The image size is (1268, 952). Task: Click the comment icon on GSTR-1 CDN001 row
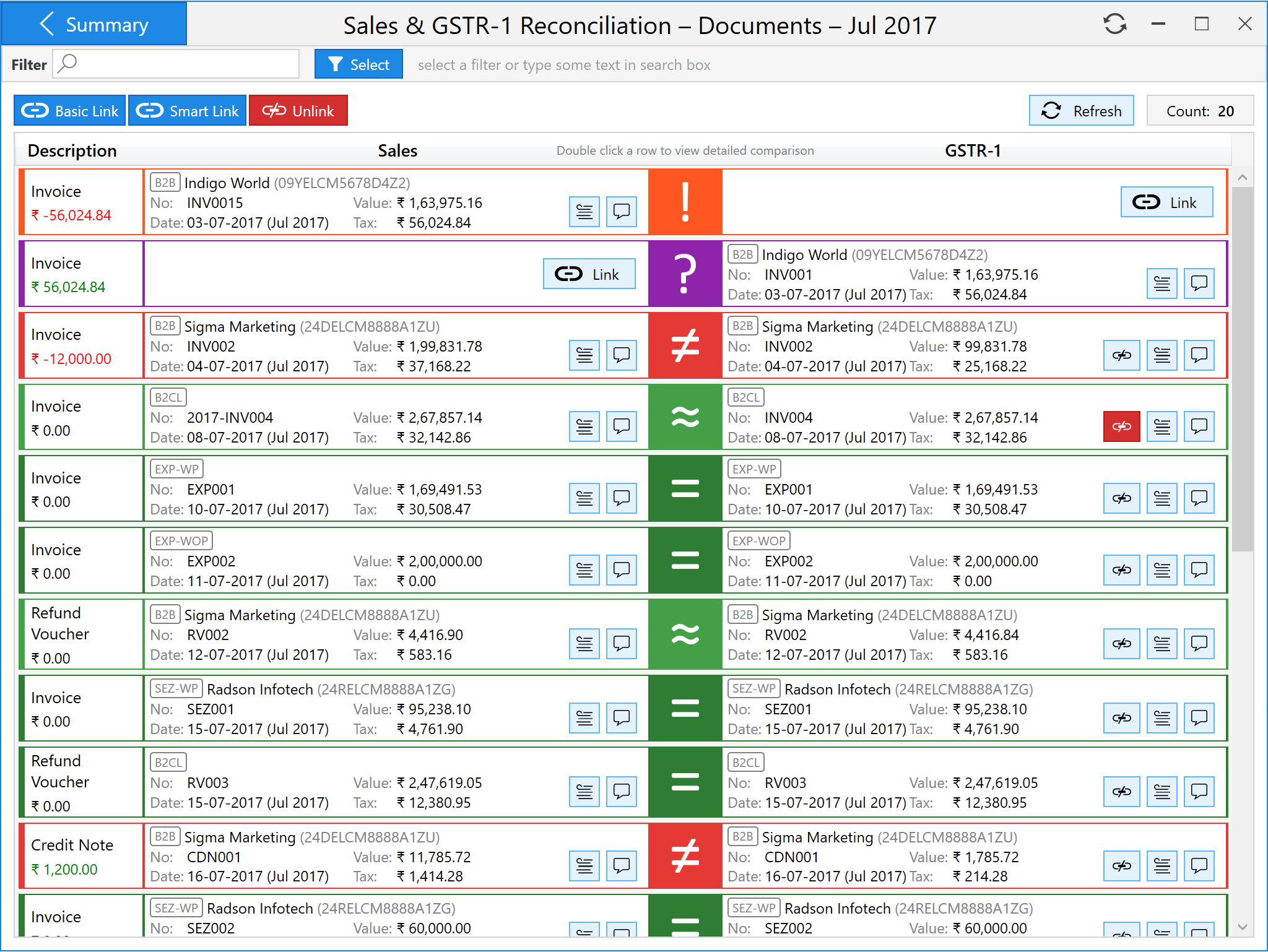pos(1199,865)
